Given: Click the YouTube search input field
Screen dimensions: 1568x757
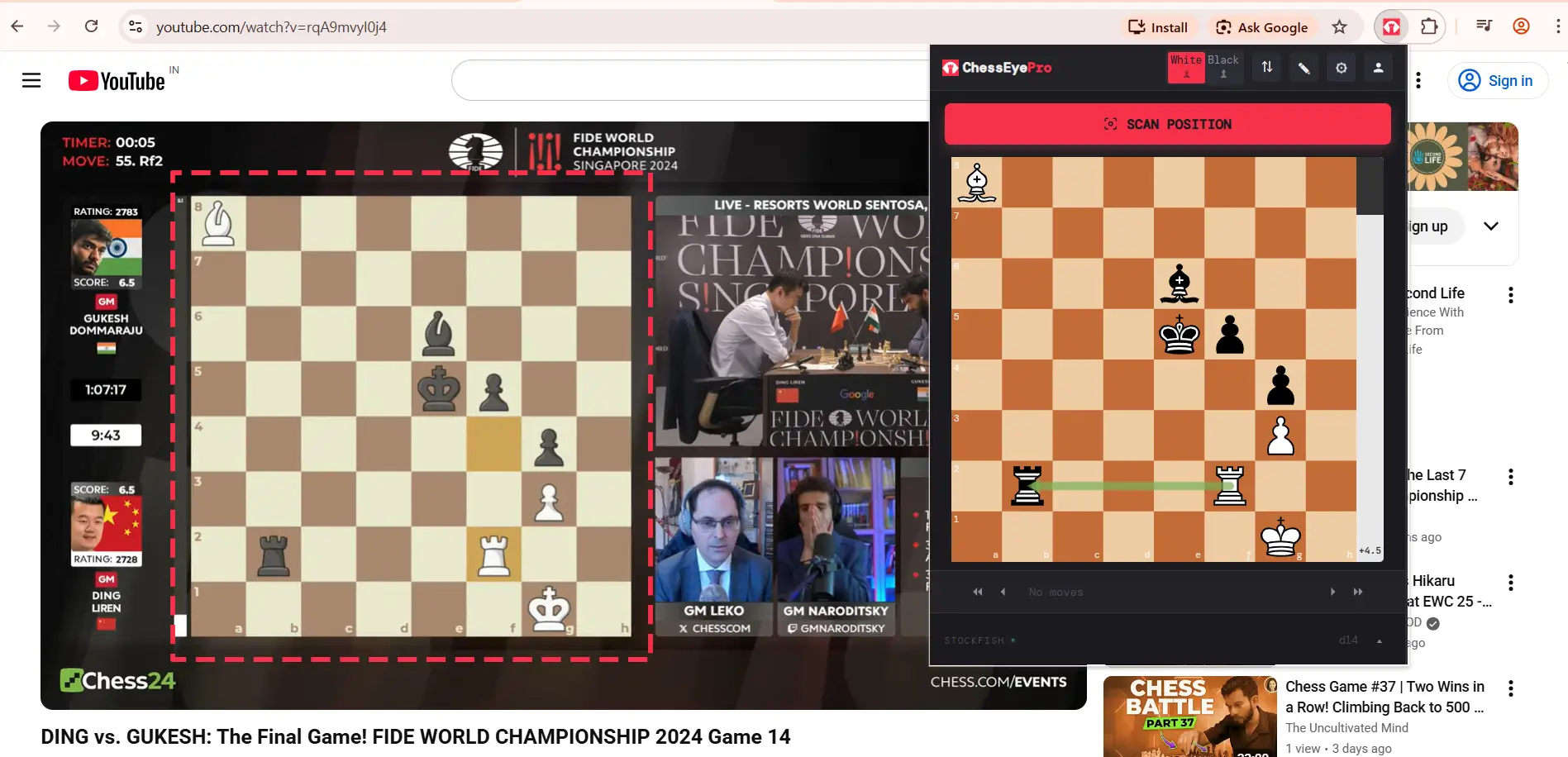Looking at the screenshot, I should click(x=690, y=81).
